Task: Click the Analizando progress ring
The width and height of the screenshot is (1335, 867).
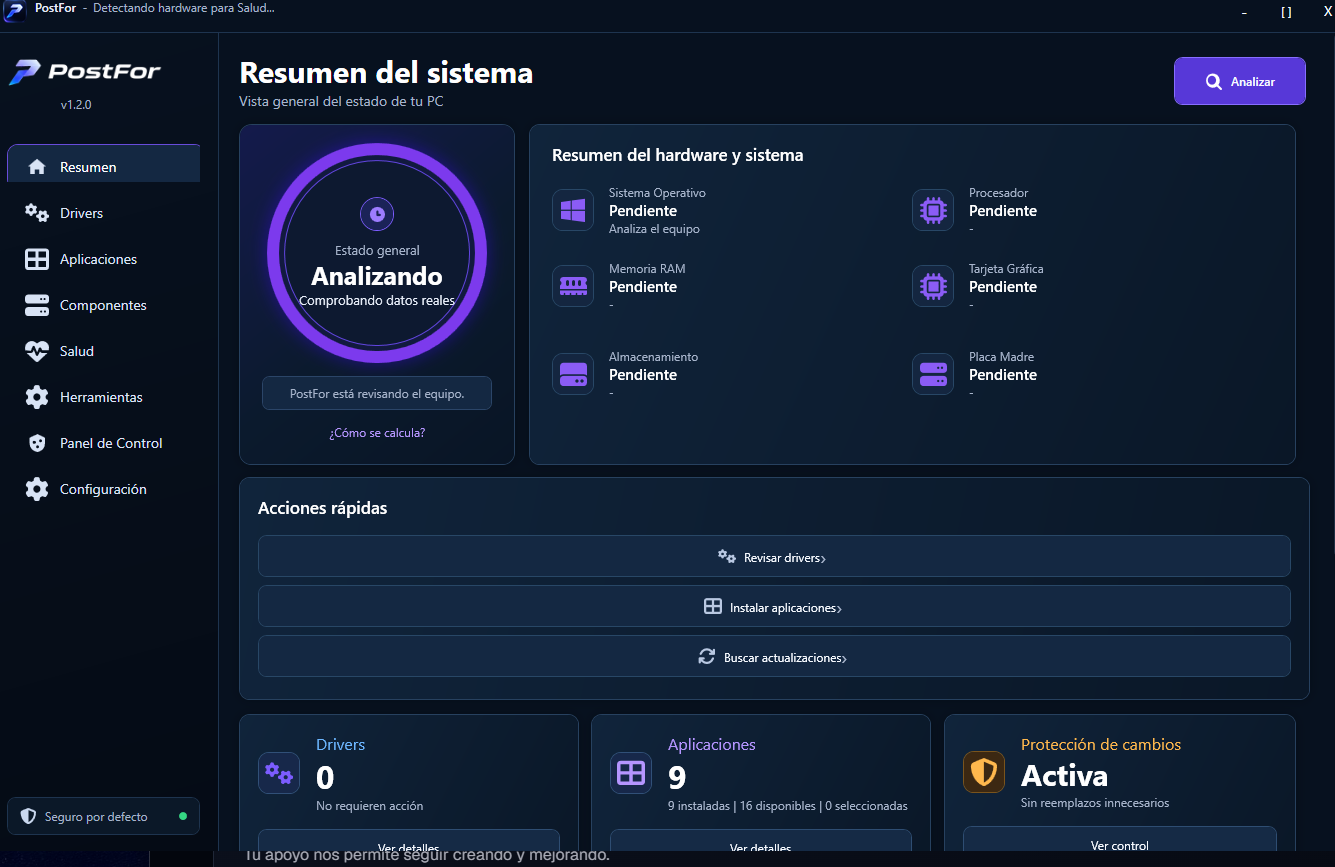Action: click(x=377, y=253)
